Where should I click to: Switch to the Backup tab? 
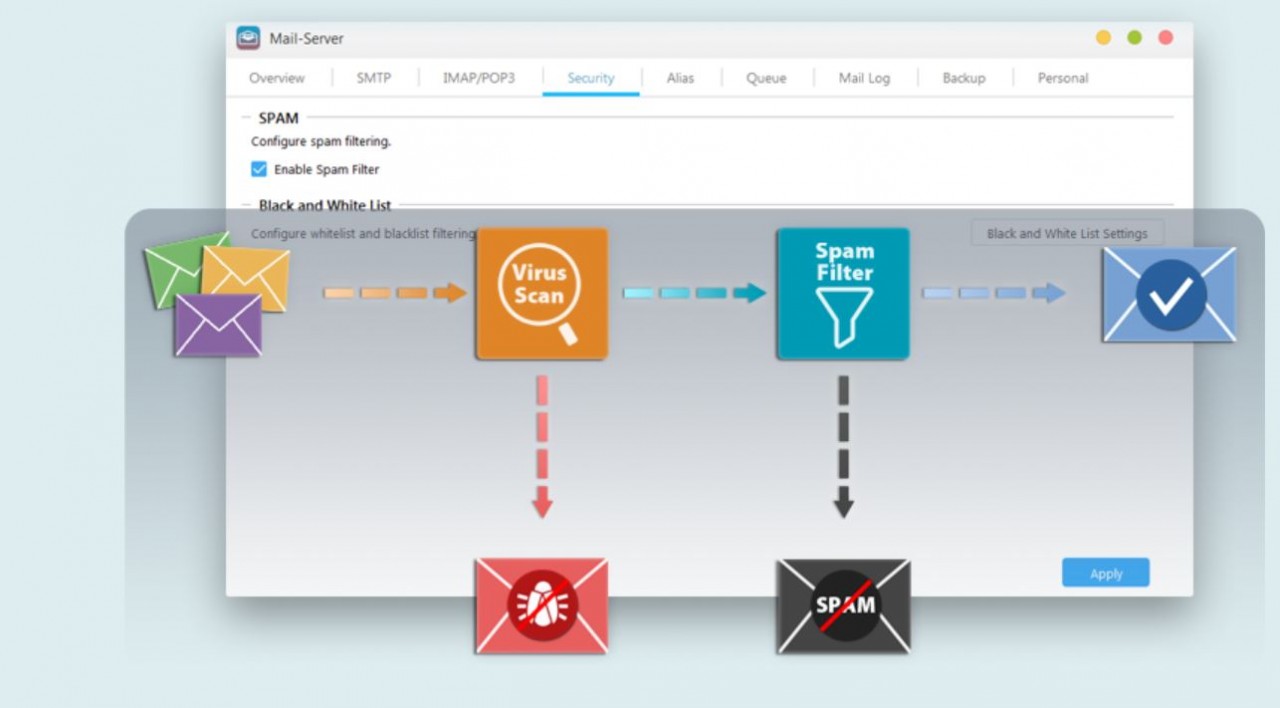[964, 78]
